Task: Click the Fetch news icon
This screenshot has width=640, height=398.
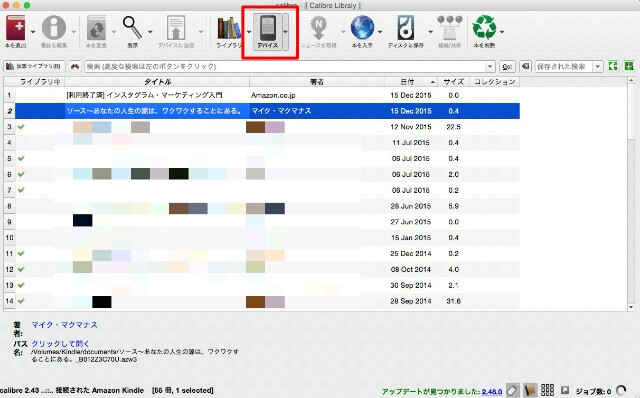Action: tap(318, 28)
